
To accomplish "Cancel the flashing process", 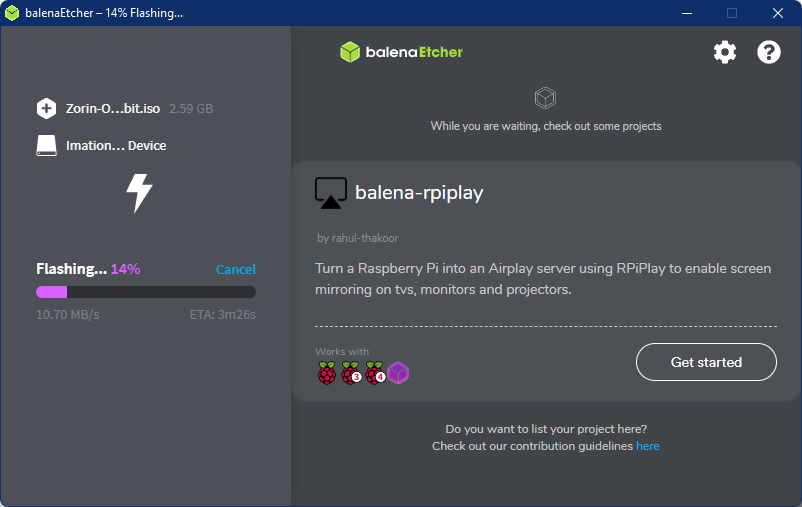I will (236, 270).
